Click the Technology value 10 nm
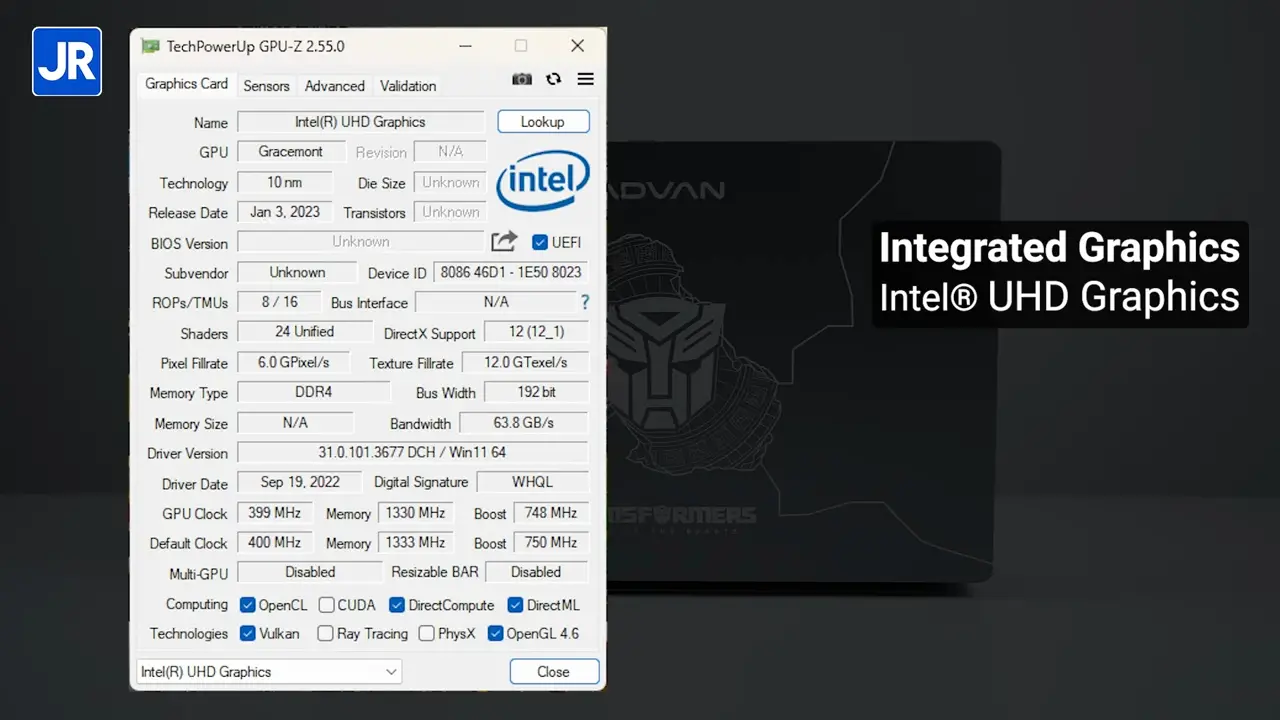Image resolution: width=1280 pixels, height=720 pixels. [x=284, y=182]
